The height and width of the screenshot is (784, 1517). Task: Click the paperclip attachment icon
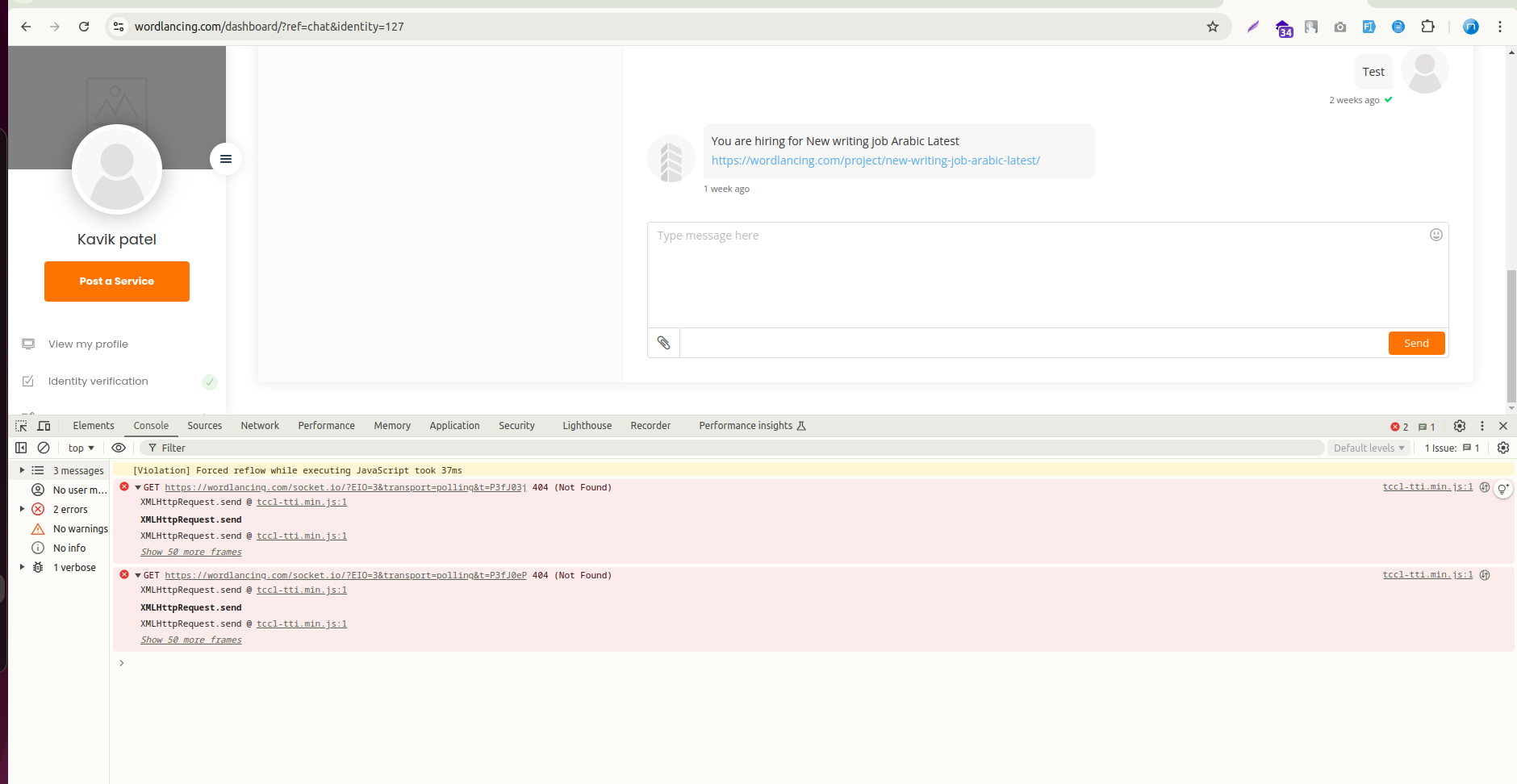(x=663, y=343)
